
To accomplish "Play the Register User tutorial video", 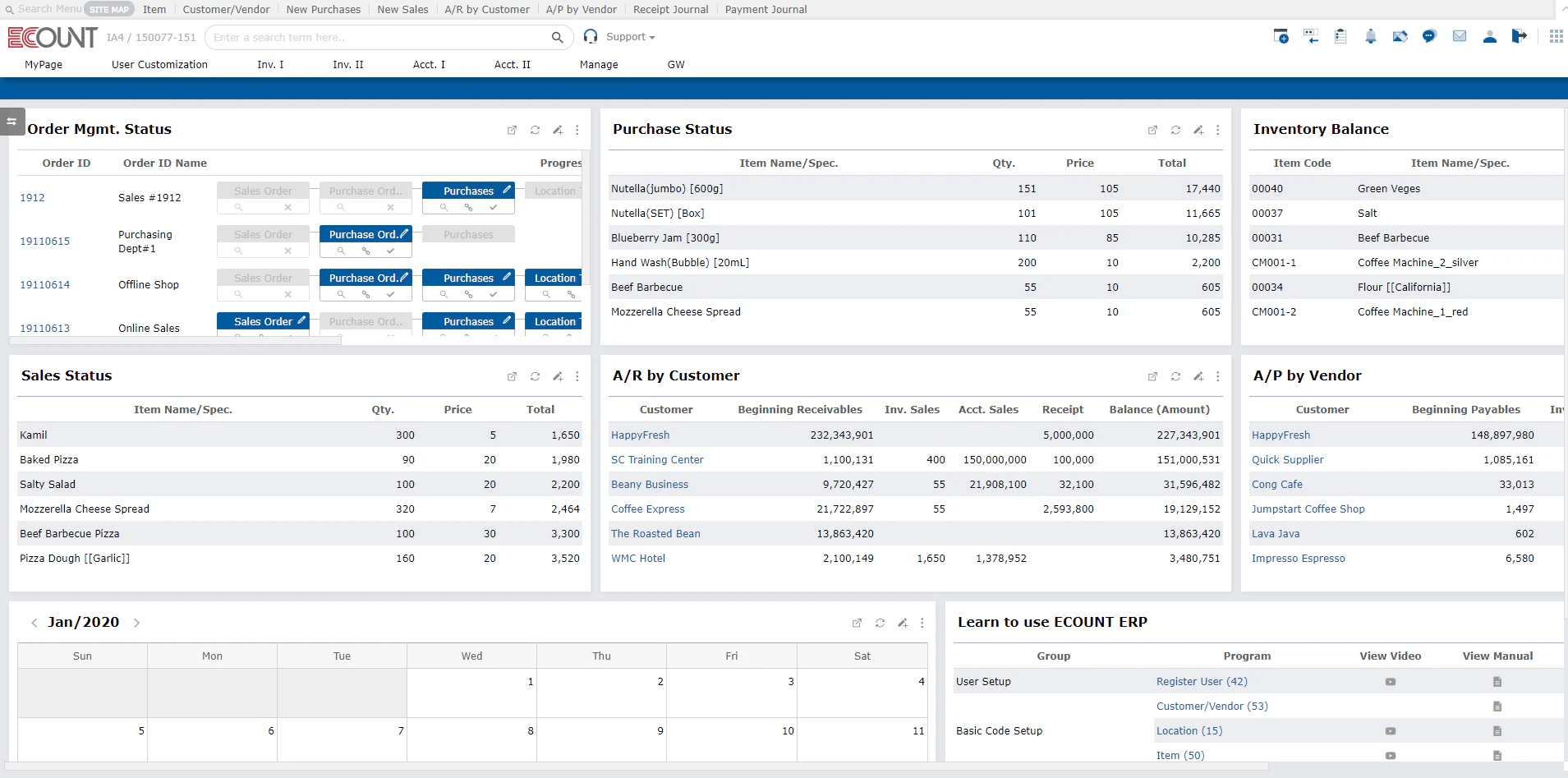I will tap(1390, 681).
